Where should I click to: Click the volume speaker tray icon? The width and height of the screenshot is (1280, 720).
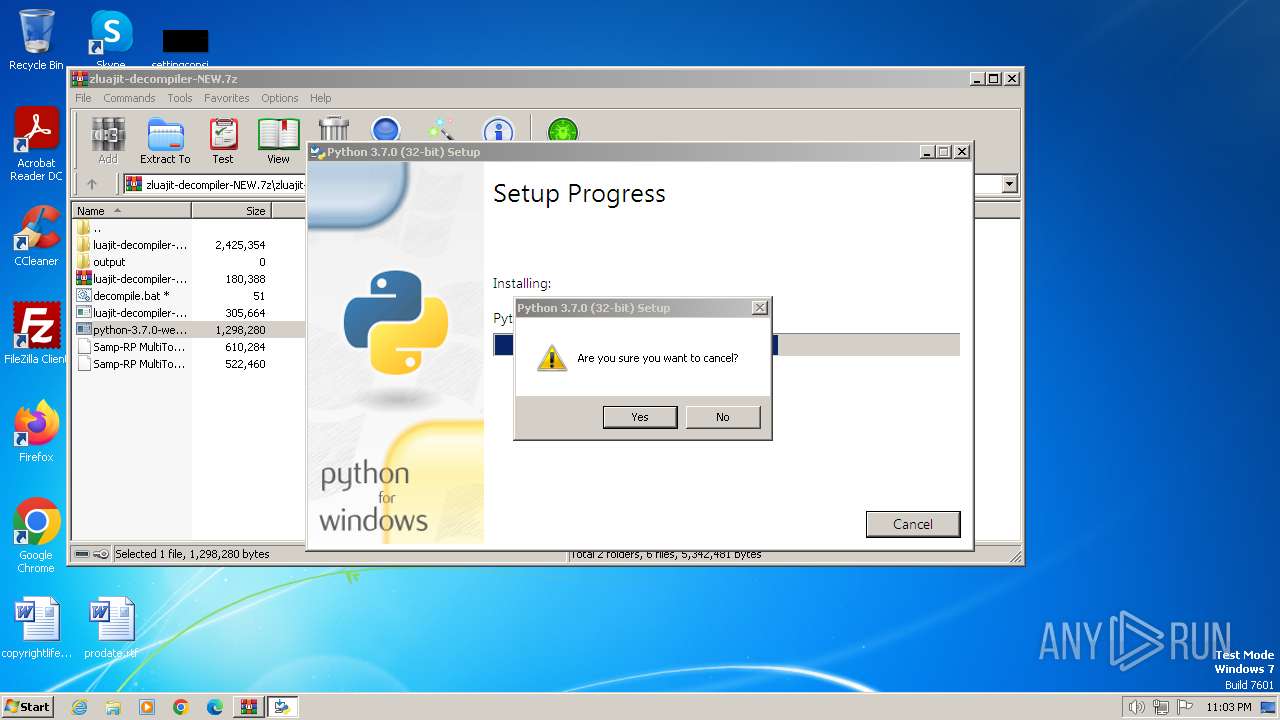click(x=1137, y=707)
